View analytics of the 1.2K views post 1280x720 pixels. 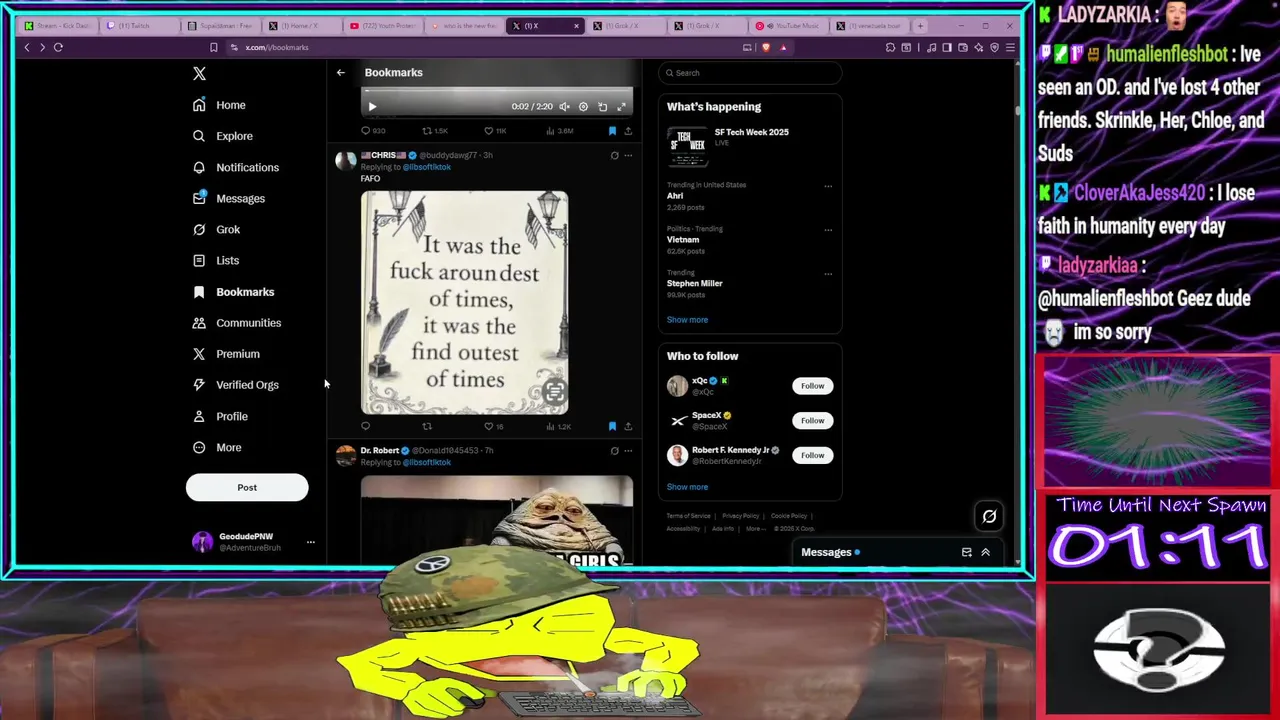(x=558, y=426)
